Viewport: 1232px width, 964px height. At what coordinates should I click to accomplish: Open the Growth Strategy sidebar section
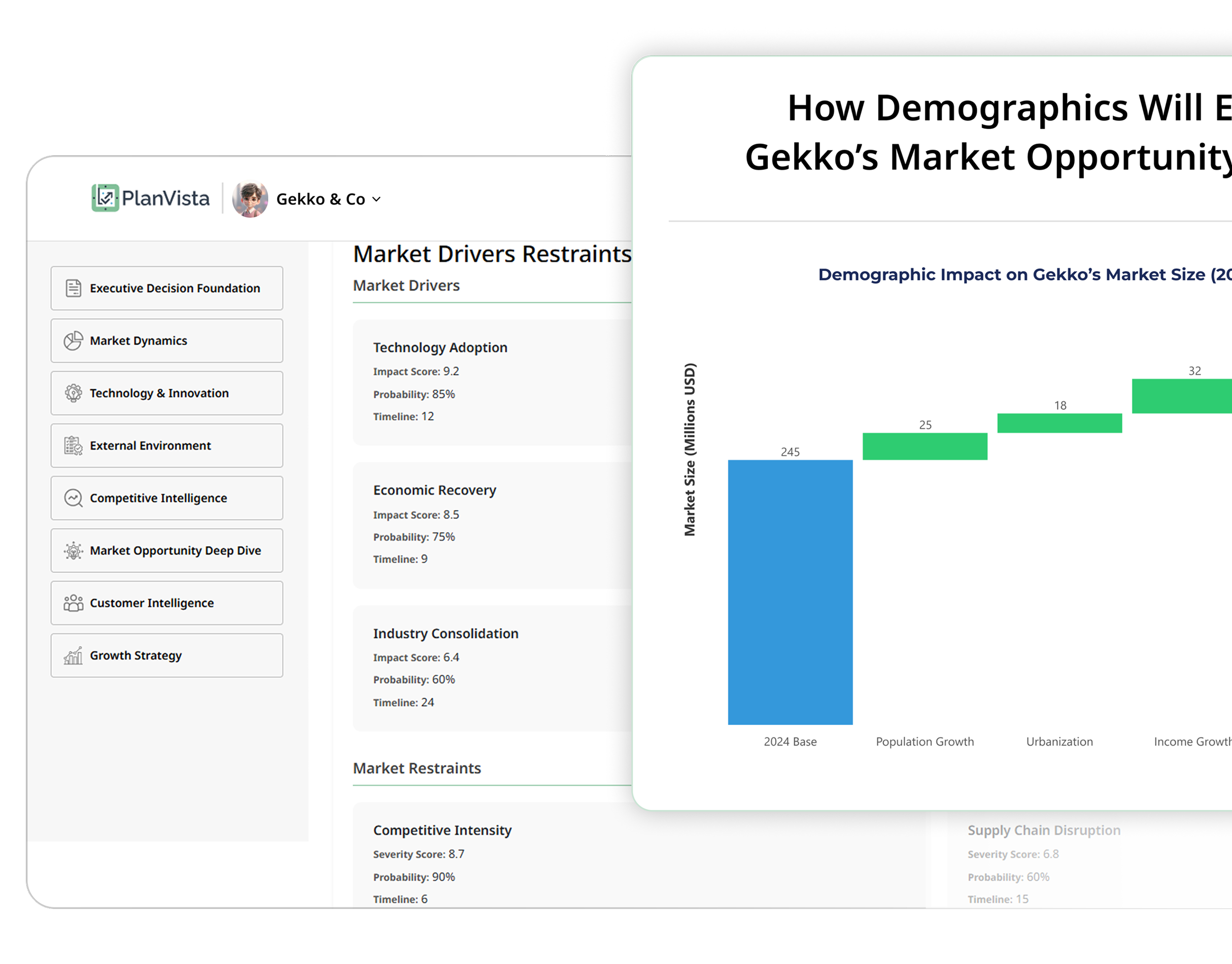click(x=166, y=656)
